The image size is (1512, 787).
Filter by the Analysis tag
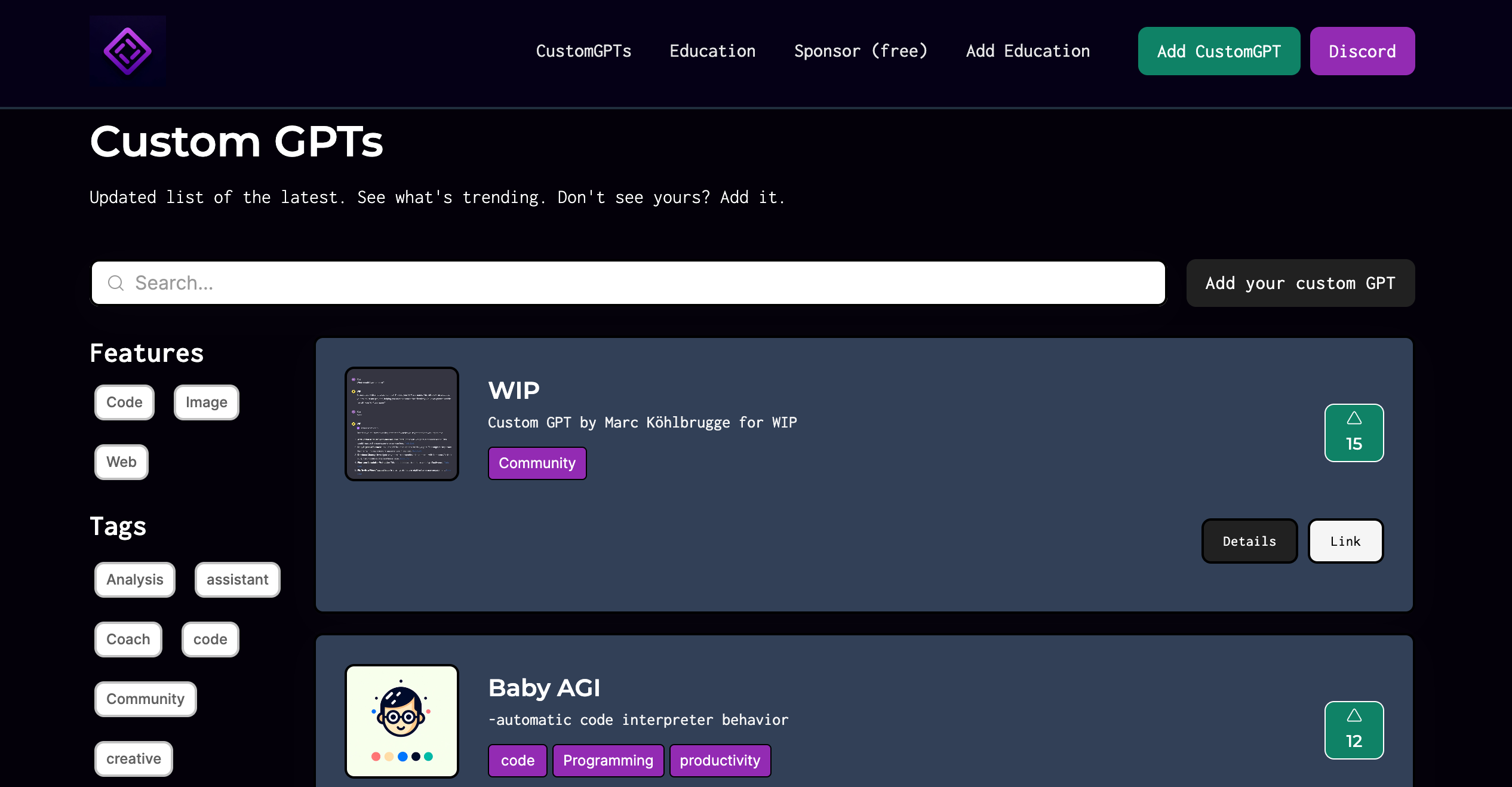135,580
